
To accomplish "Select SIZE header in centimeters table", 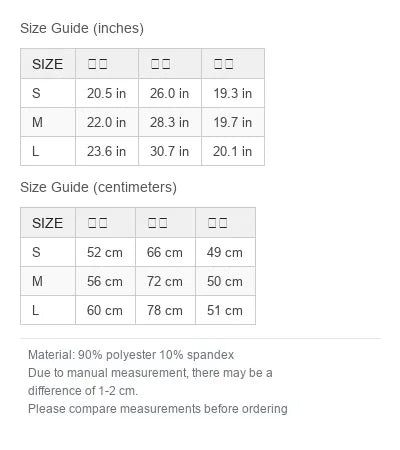I will (x=48, y=223).
